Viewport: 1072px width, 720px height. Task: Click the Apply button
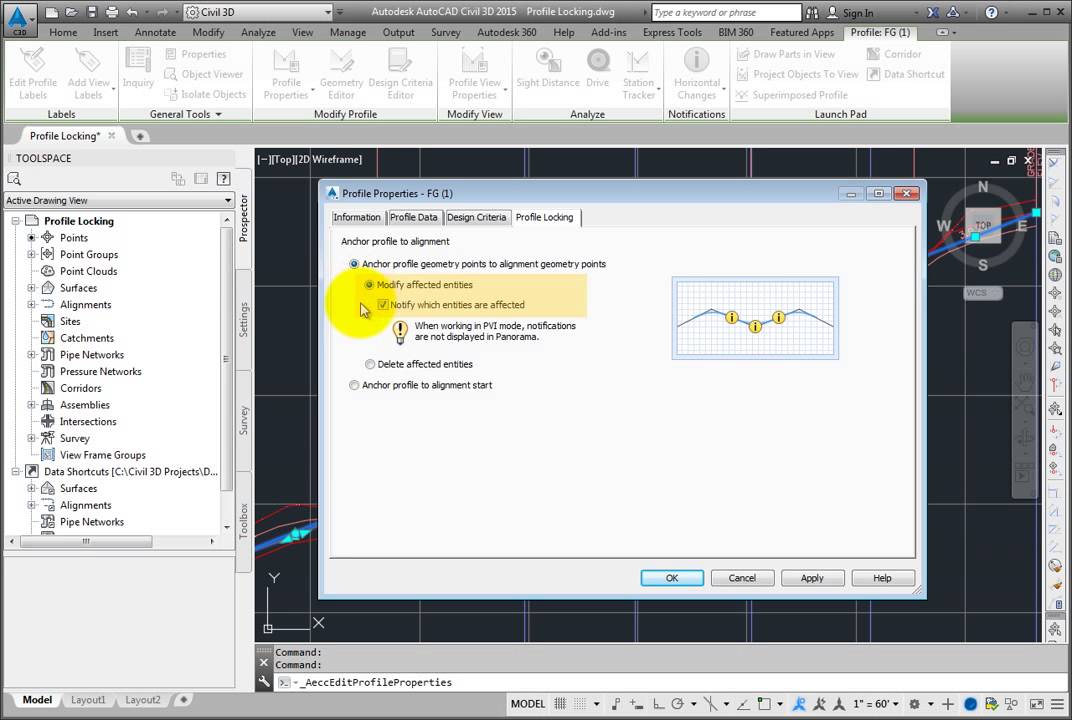pos(812,578)
